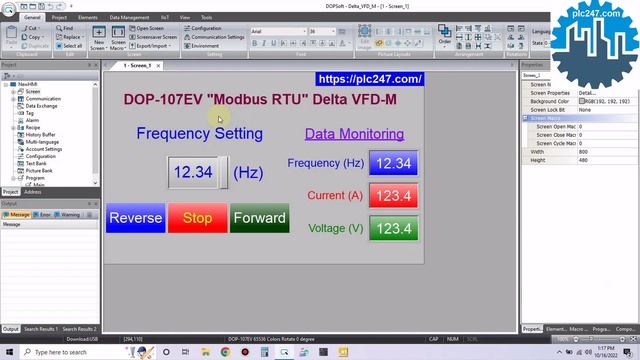Open the Environment settings
This screenshot has width=640, height=360.
pyautogui.click(x=202, y=46)
